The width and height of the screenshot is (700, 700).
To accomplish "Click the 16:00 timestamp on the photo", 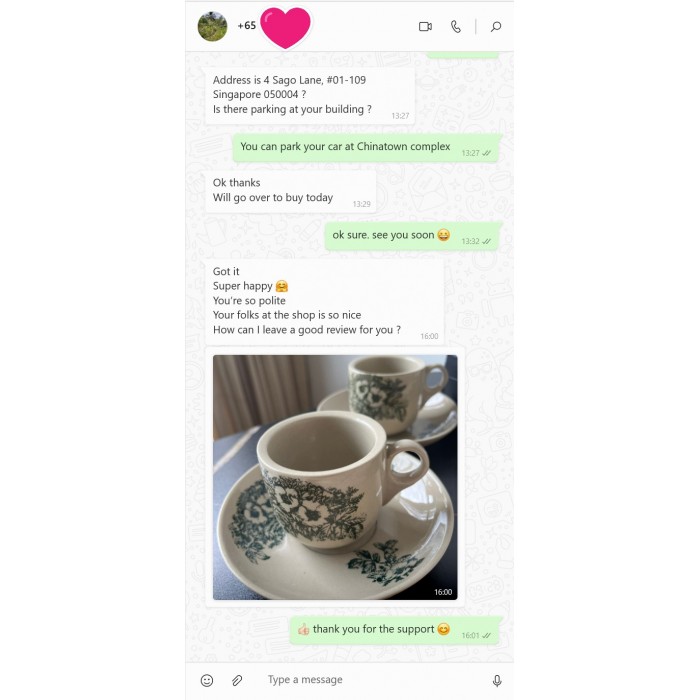I will coord(443,592).
